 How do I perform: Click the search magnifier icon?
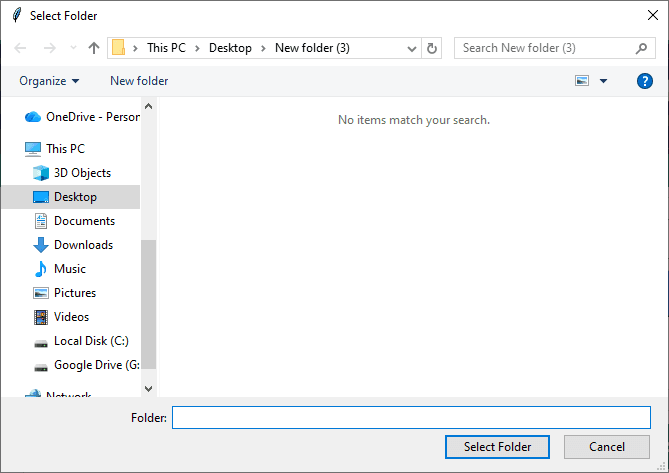pyautogui.click(x=641, y=48)
